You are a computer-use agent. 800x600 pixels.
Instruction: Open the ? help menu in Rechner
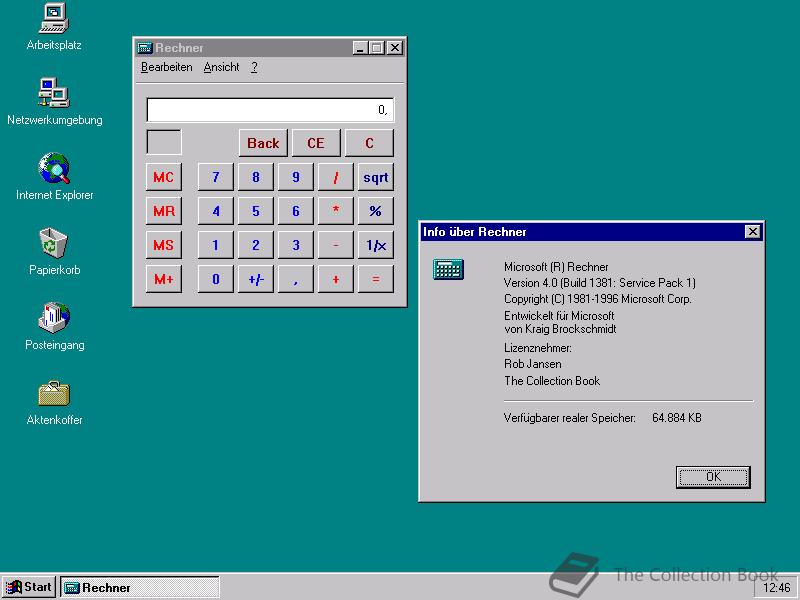click(x=254, y=67)
